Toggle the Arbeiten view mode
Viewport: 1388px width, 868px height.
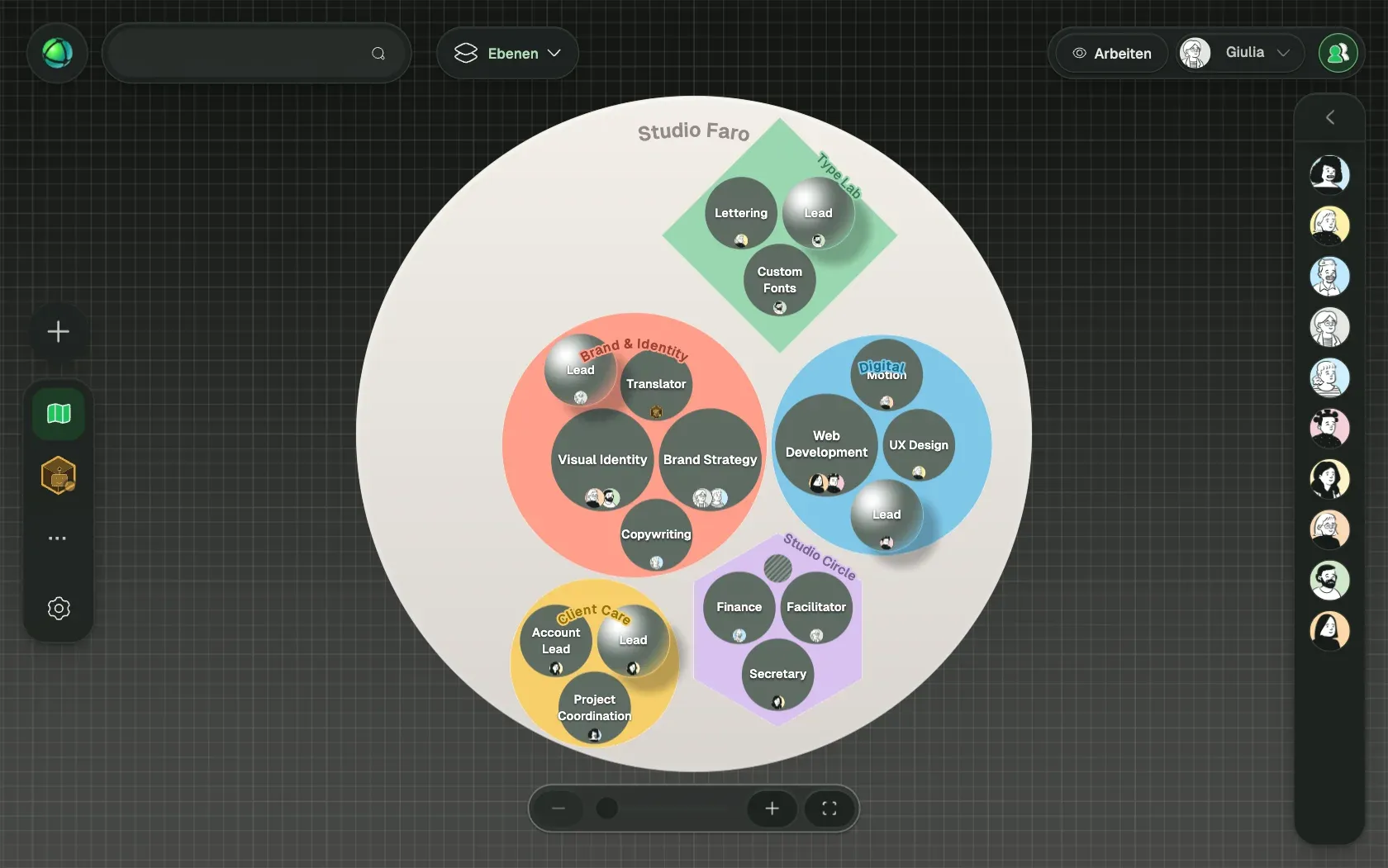click(1112, 54)
